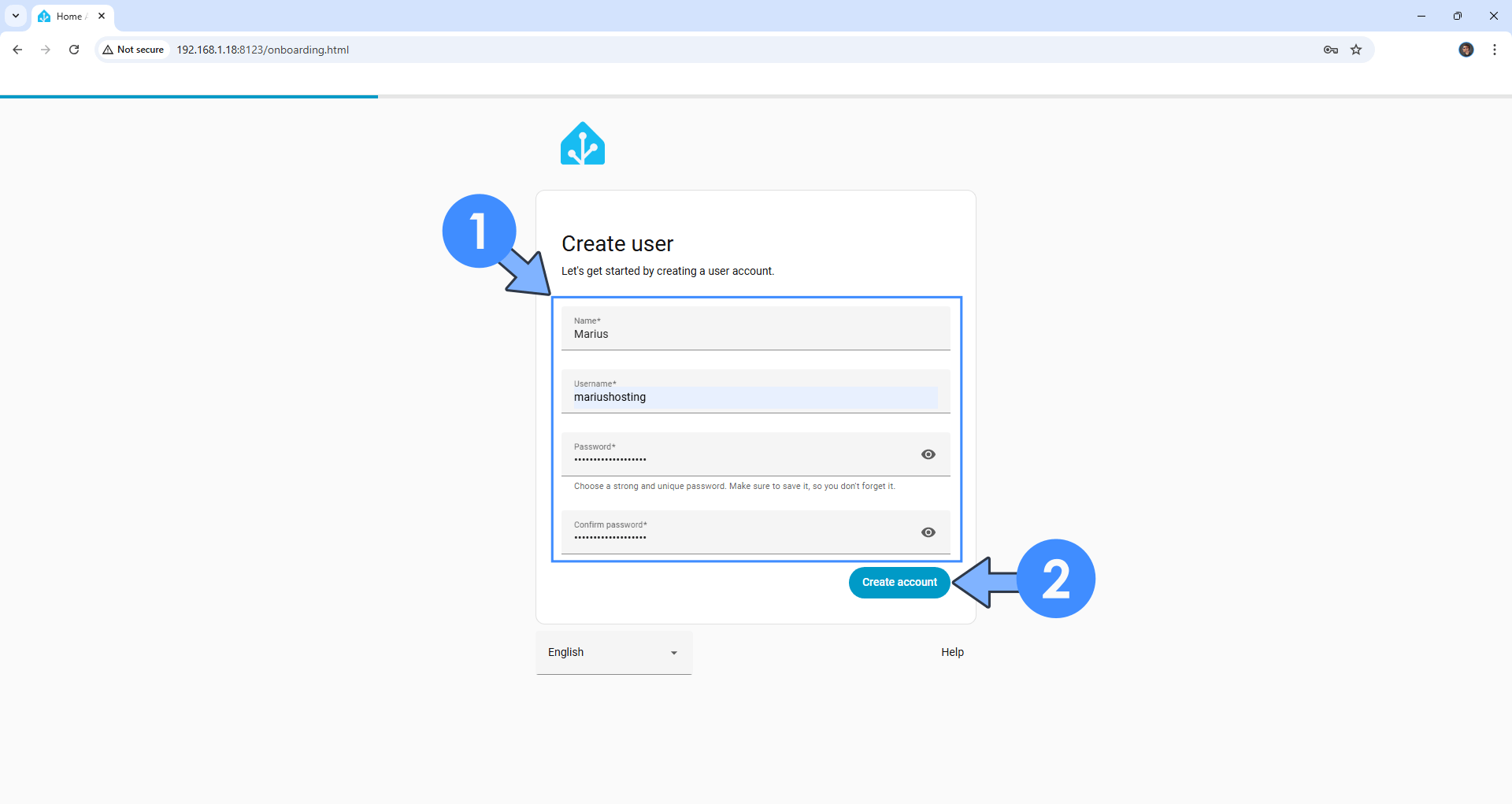Navigate back in the browser
The height and width of the screenshot is (804, 1512).
click(x=17, y=49)
